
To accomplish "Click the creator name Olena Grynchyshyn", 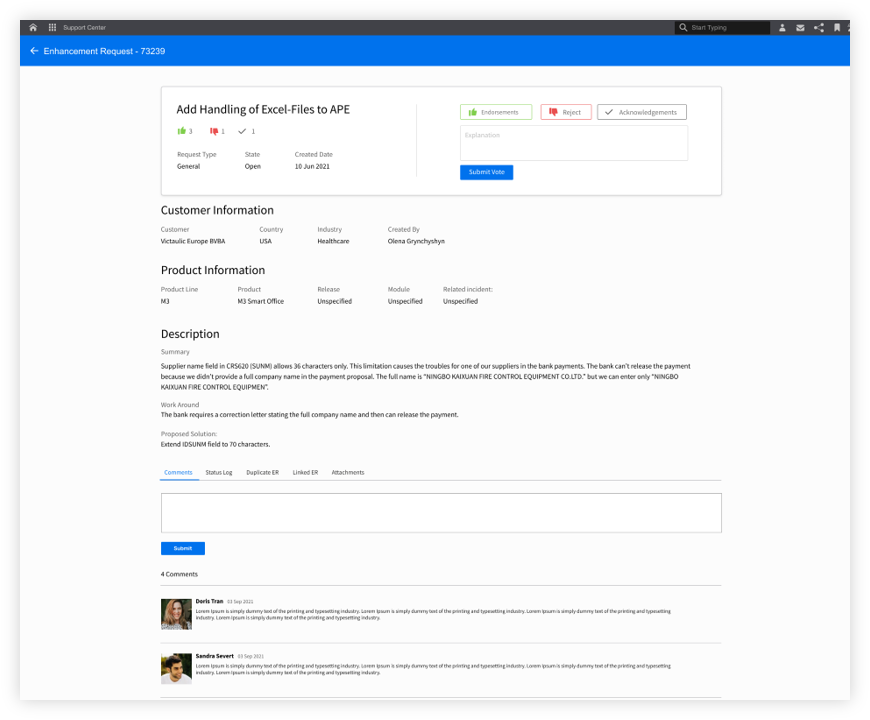I will coord(416,241).
